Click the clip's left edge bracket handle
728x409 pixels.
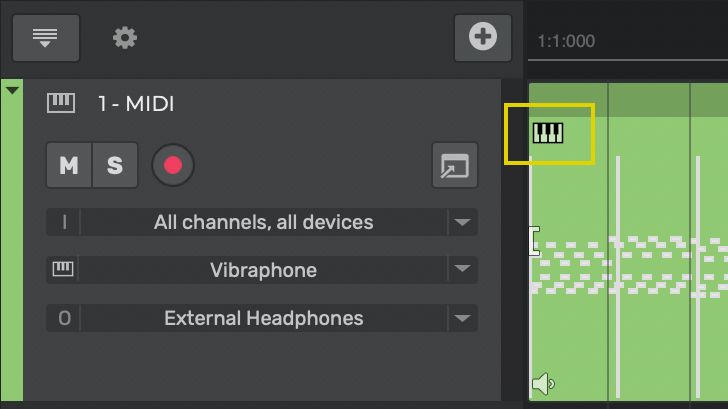click(x=534, y=241)
